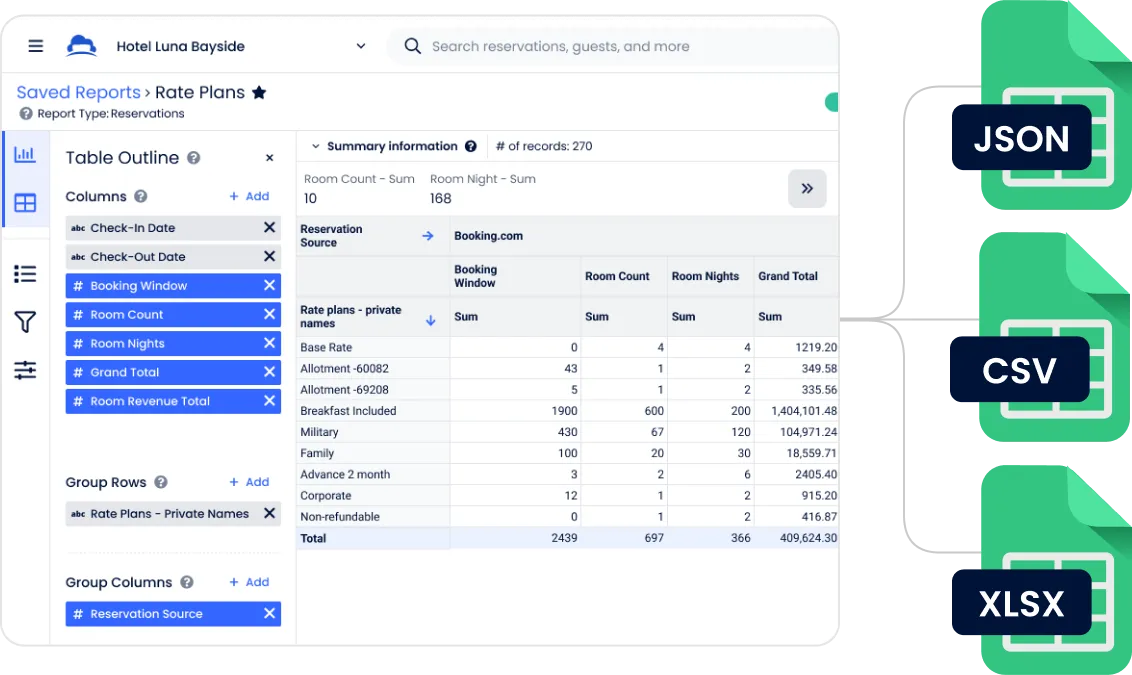Screen dimensions: 1132x675
Task: Click Table Outline help icon
Action: pos(193,158)
